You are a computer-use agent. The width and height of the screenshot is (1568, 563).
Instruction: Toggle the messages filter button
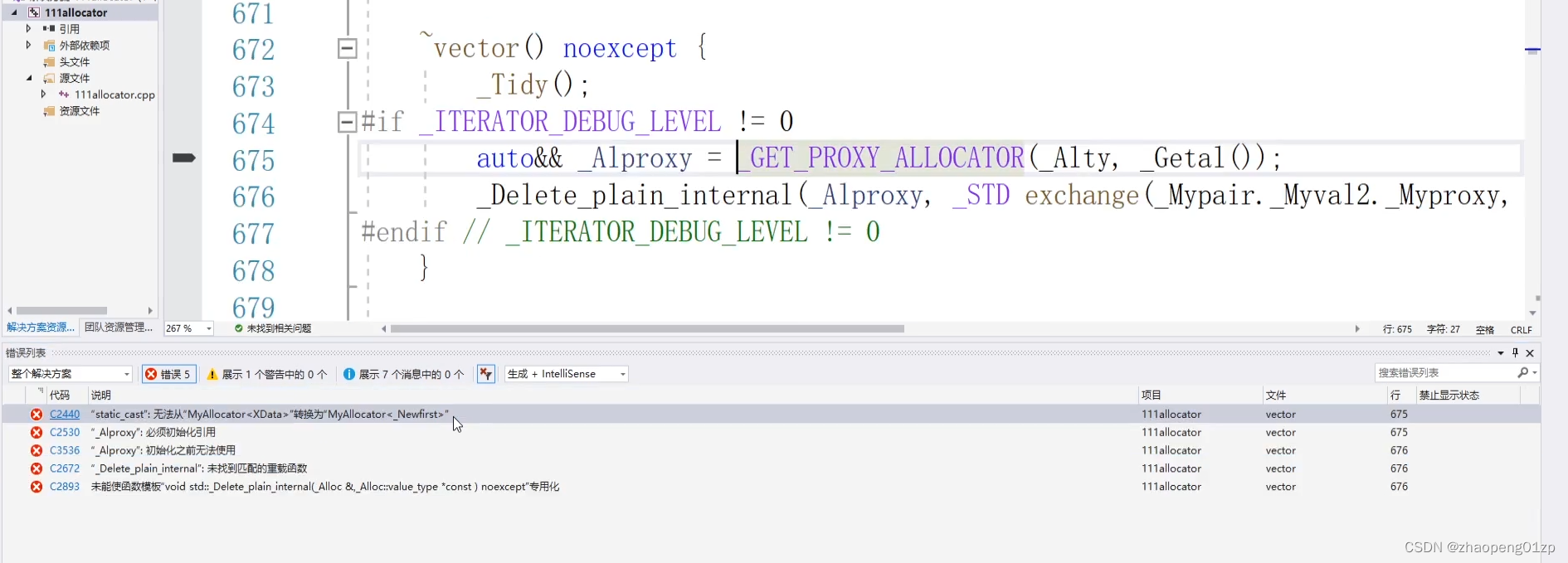[x=403, y=374]
